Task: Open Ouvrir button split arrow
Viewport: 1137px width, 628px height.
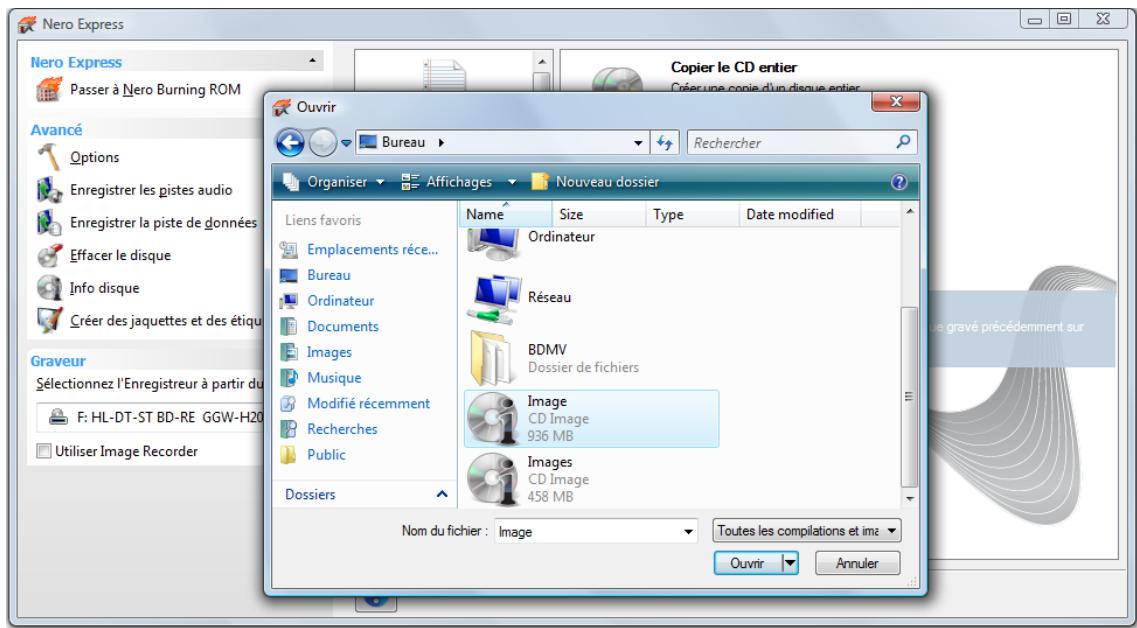Action: click(x=790, y=563)
